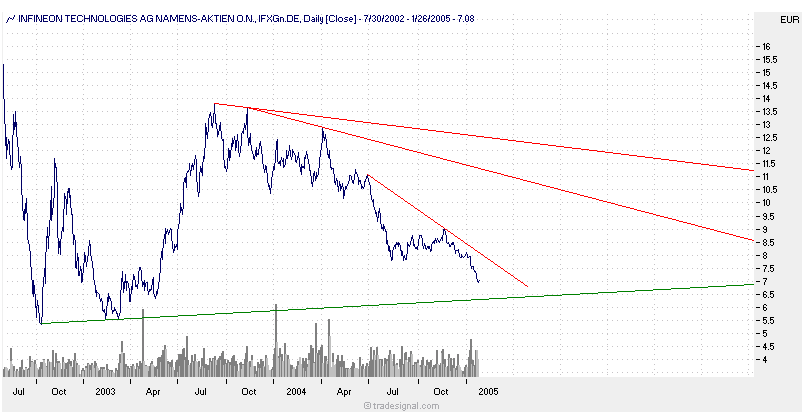The width and height of the screenshot is (805, 412).
Task: Select the green support trend line
Action: point(398,304)
